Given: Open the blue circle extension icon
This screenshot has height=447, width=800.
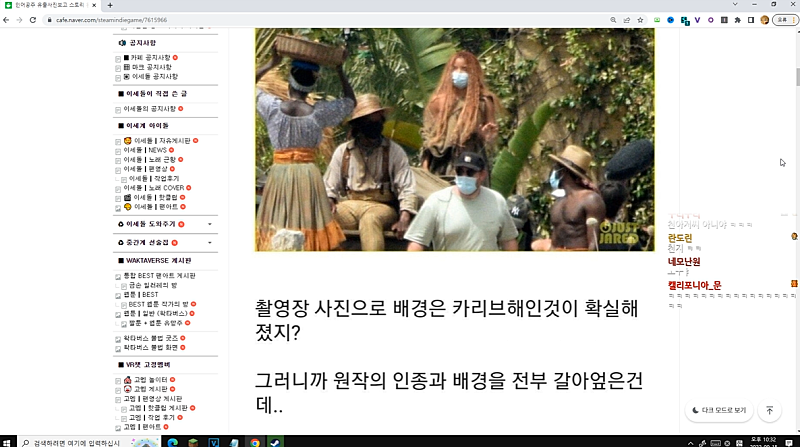Looking at the screenshot, I should 670,20.
